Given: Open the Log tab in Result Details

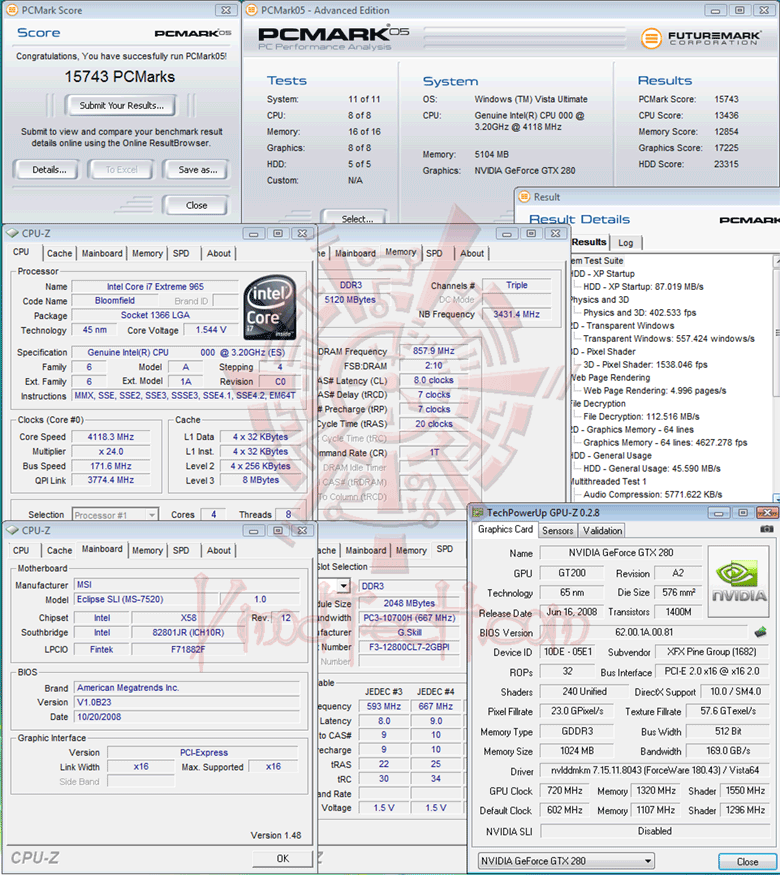Looking at the screenshot, I should click(625, 243).
